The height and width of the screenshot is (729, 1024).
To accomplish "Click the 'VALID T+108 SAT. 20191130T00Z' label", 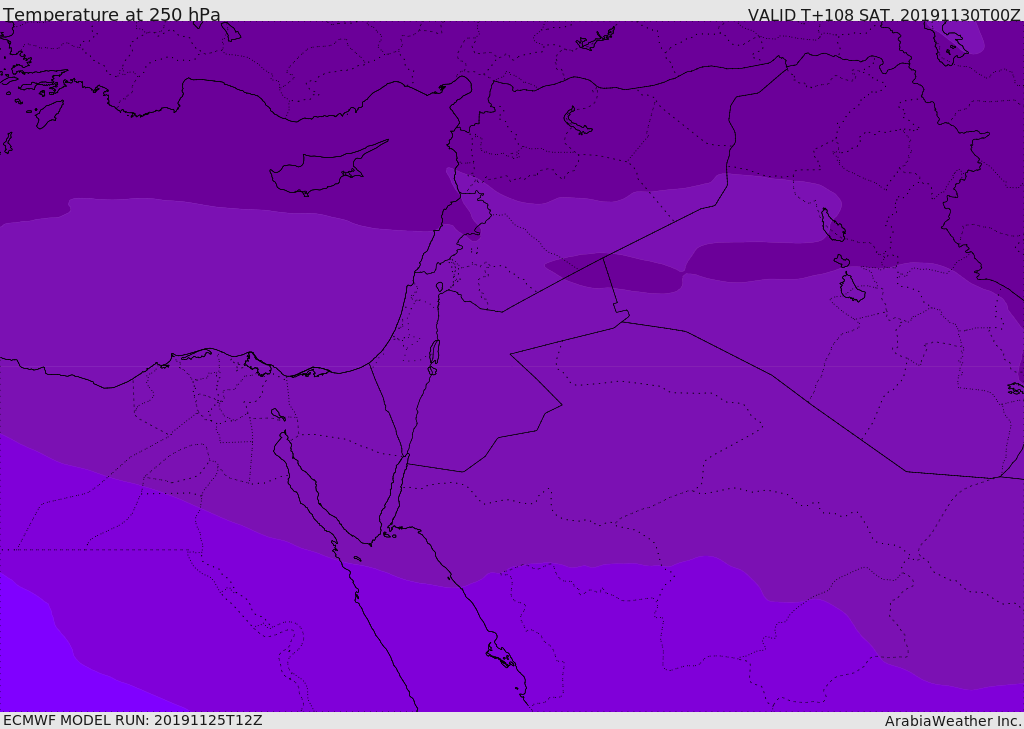I will click(x=884, y=14).
